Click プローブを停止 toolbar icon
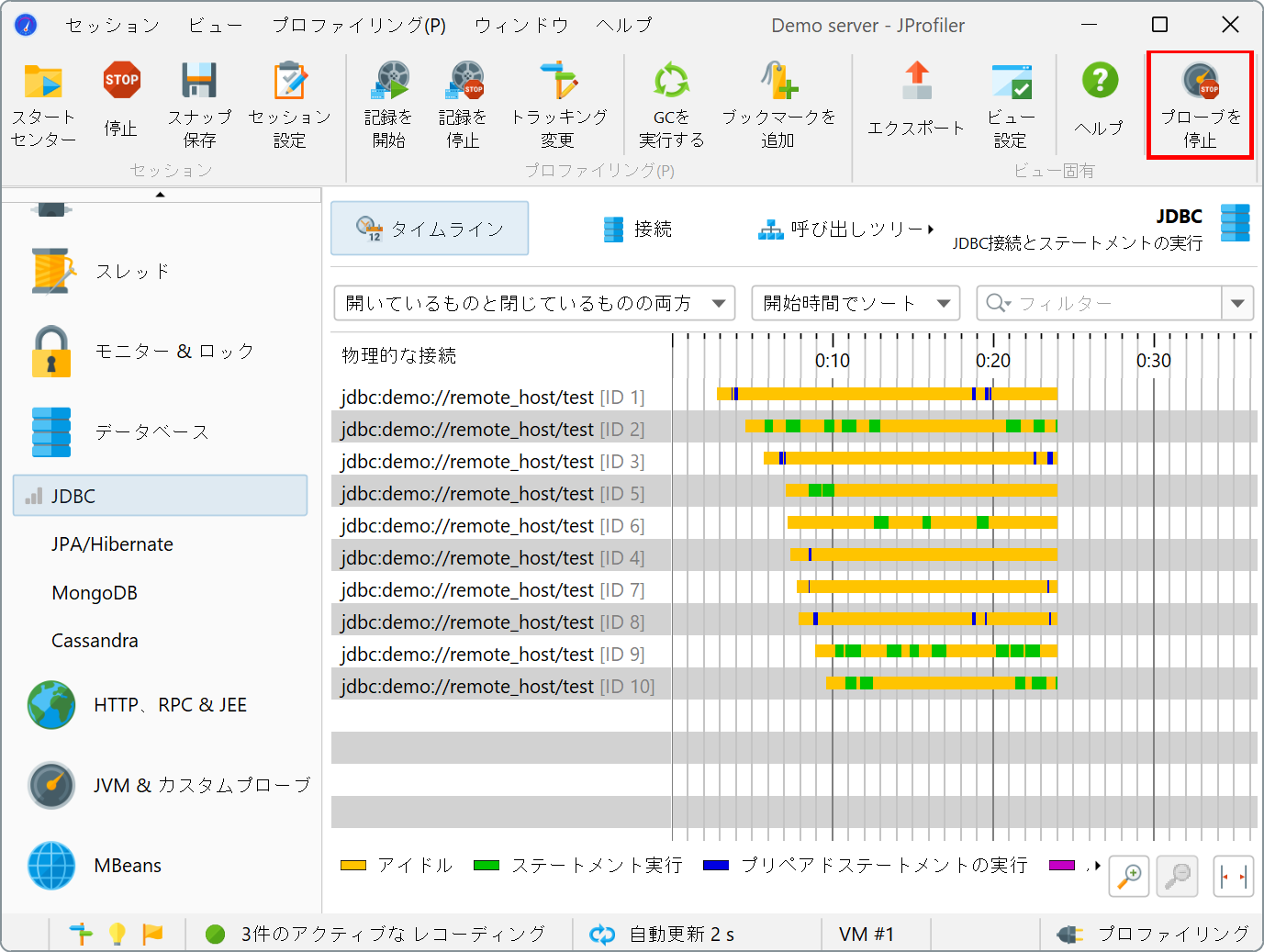 coord(1201,81)
